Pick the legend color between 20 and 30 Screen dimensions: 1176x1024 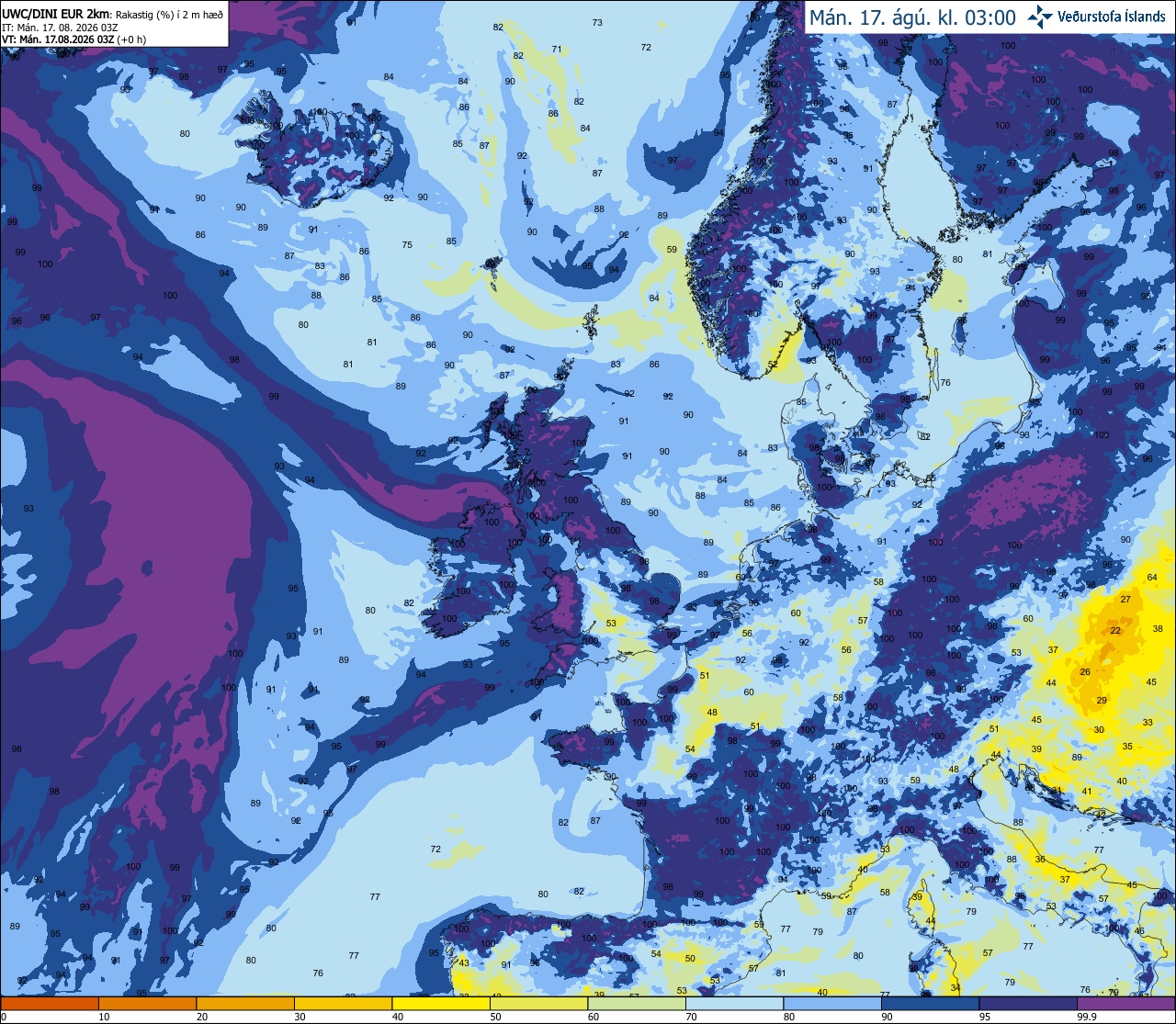pos(245,1003)
